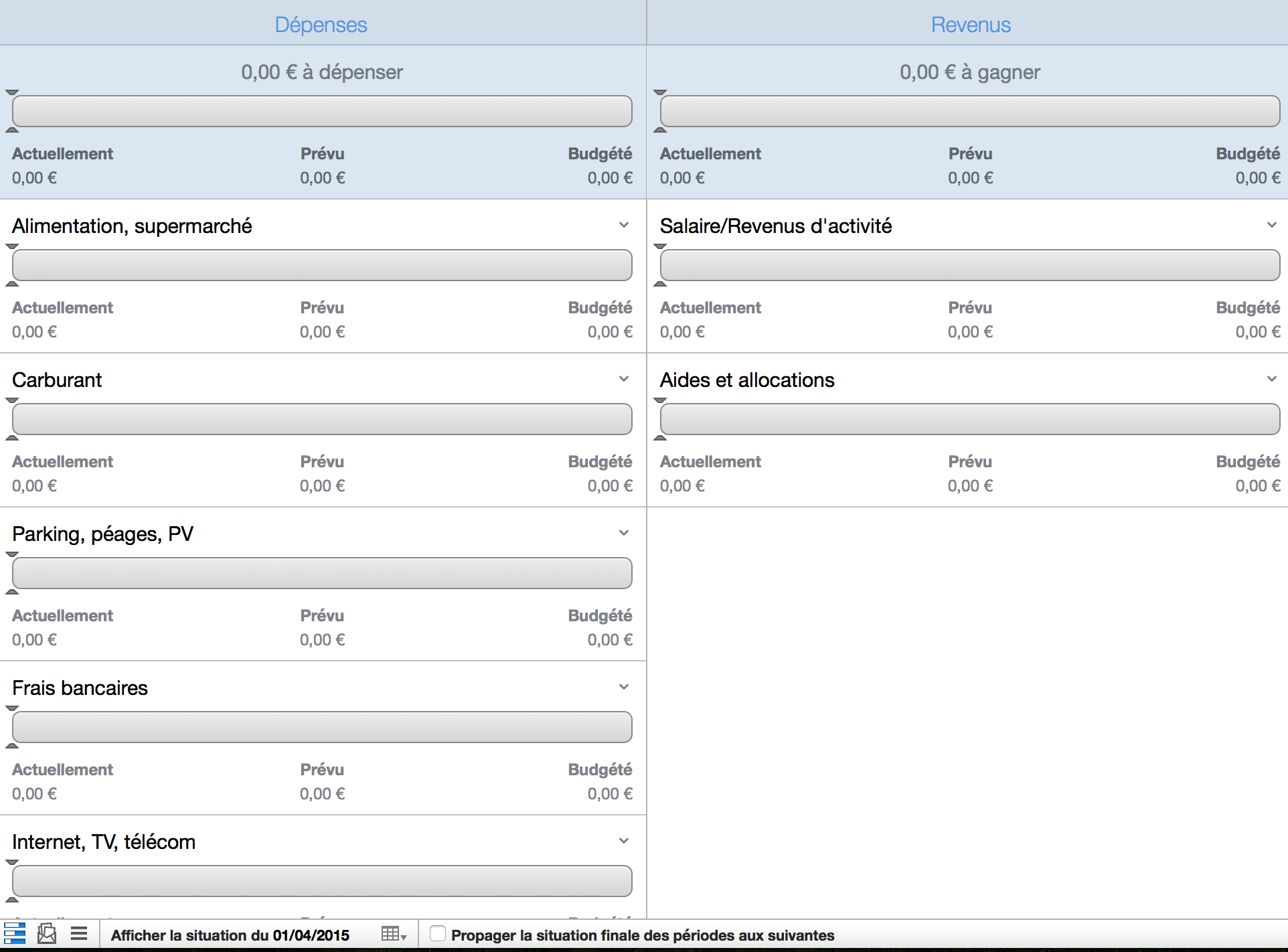Select the Revenus column header
This screenshot has width=1288, height=952.
point(971,25)
